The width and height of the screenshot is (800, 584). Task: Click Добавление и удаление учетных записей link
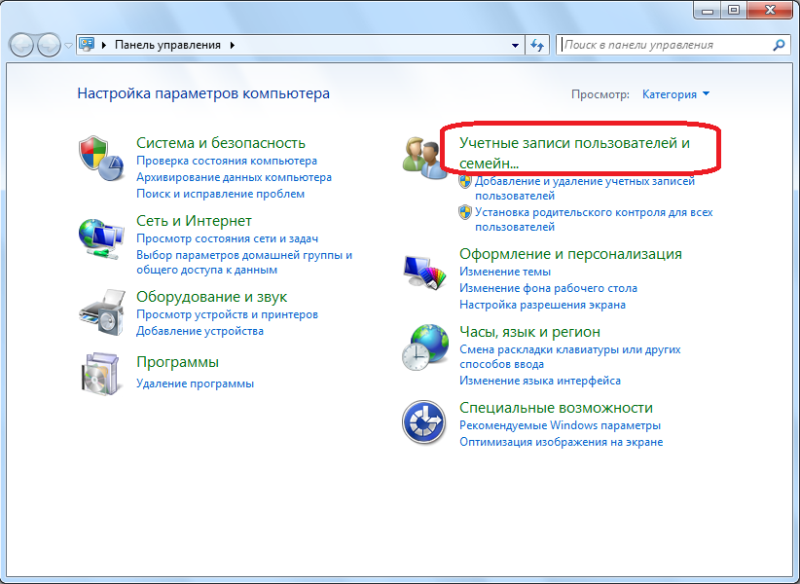tap(585, 188)
